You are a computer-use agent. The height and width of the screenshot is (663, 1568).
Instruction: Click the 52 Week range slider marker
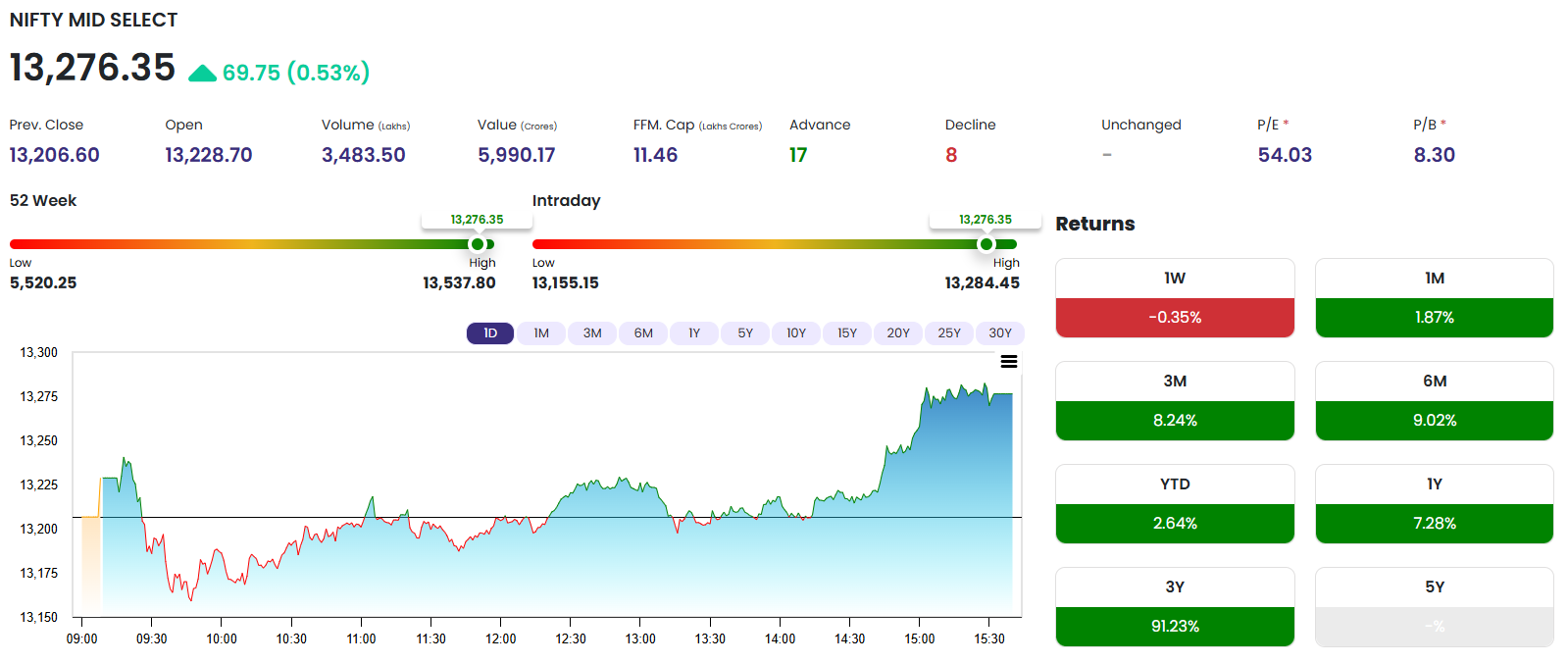478,244
